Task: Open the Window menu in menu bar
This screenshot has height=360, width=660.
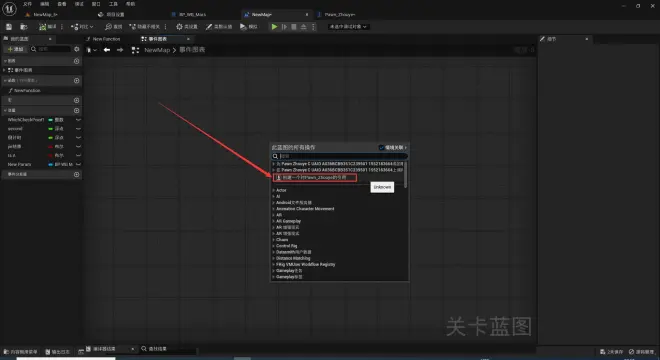Action: 96,4
